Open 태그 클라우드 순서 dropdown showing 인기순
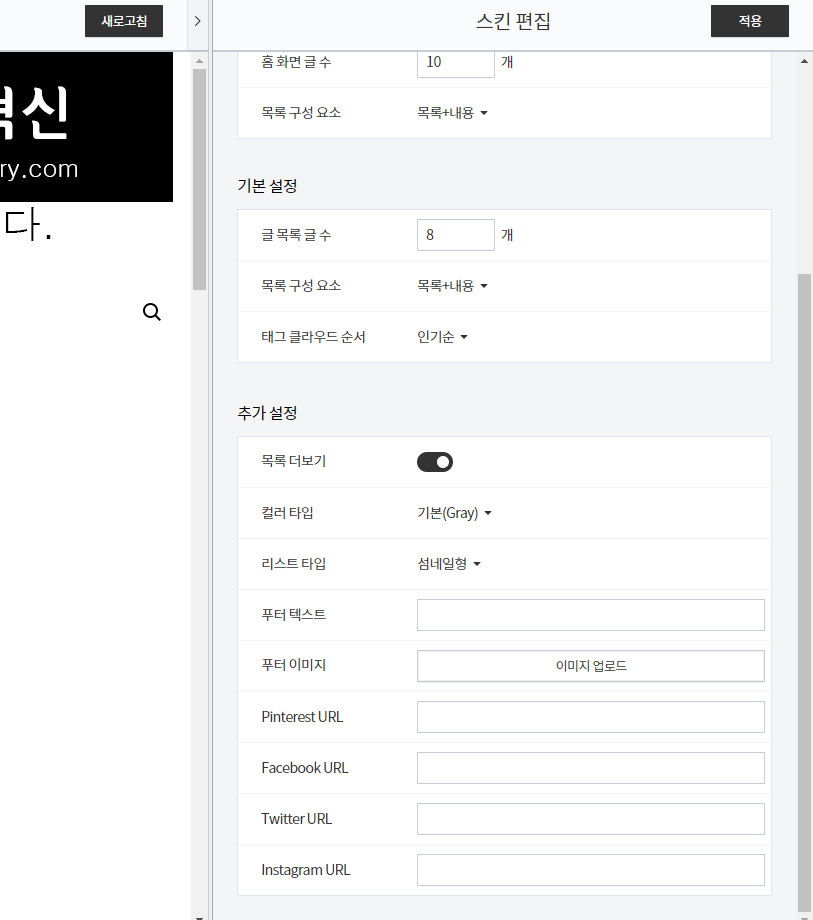813x920 pixels. tap(442, 337)
